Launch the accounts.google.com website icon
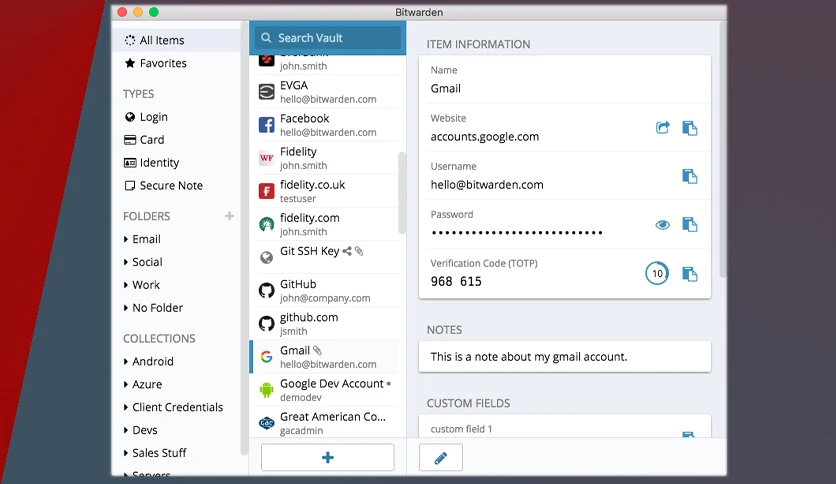 point(662,128)
